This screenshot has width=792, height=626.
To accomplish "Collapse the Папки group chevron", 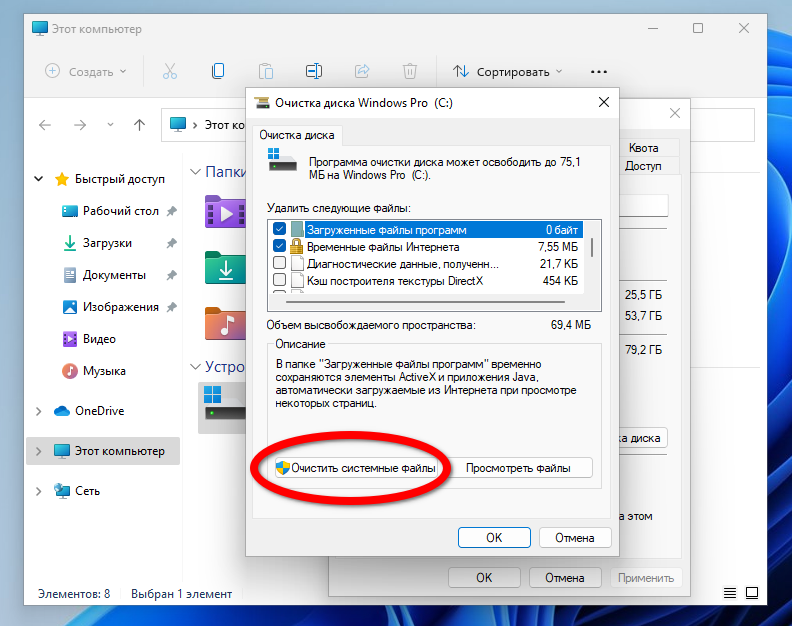I will click(195, 172).
